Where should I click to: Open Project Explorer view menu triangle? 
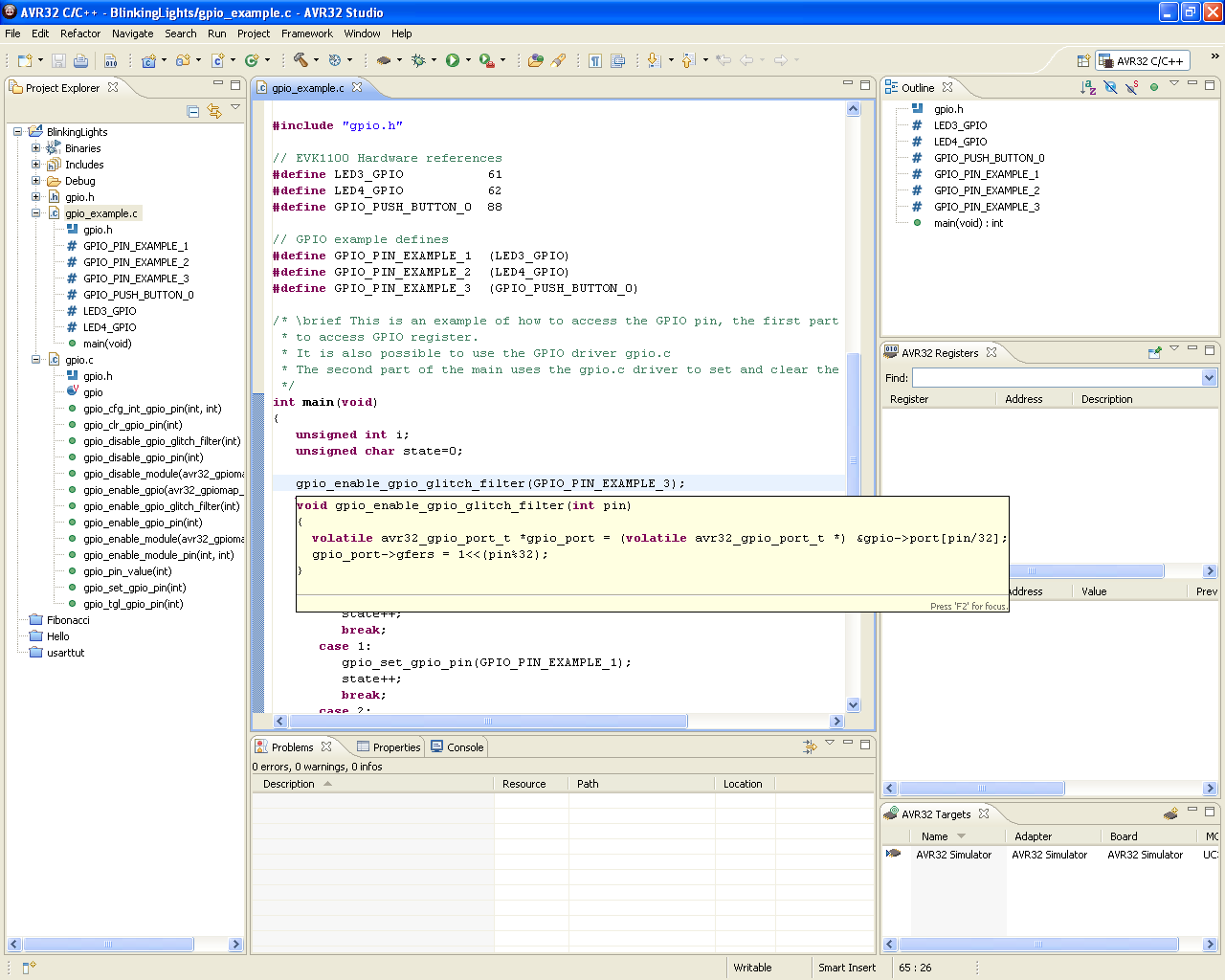(235, 108)
